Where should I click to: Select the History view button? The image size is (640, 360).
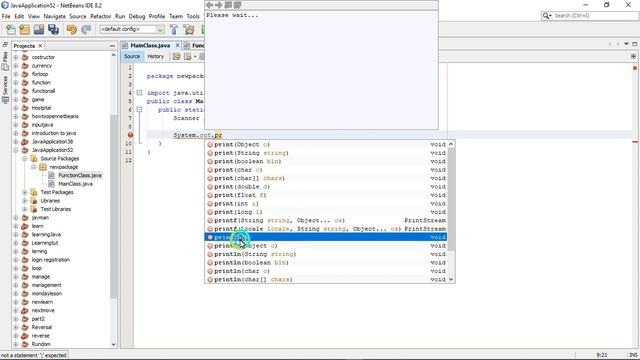coord(156,56)
